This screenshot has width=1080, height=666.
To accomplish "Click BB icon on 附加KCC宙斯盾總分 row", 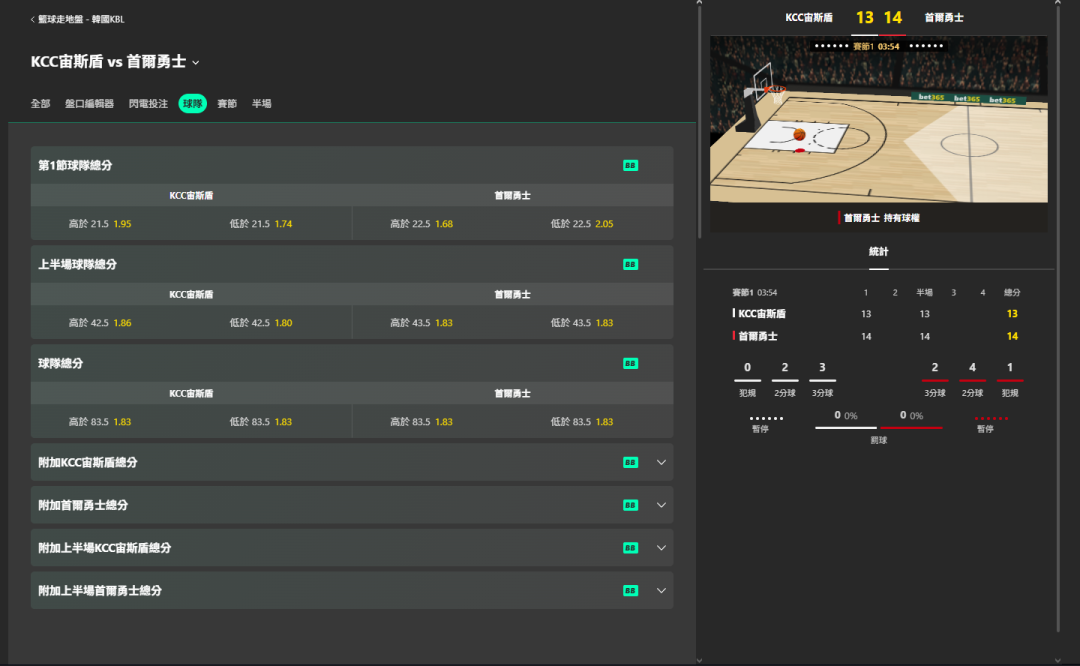I will pyautogui.click(x=630, y=463).
